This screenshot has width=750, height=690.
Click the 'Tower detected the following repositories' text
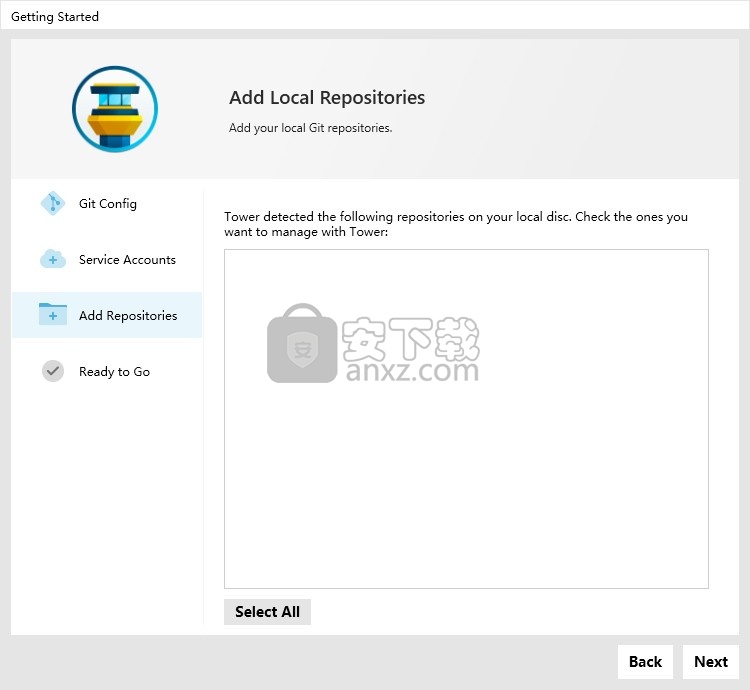tap(456, 224)
